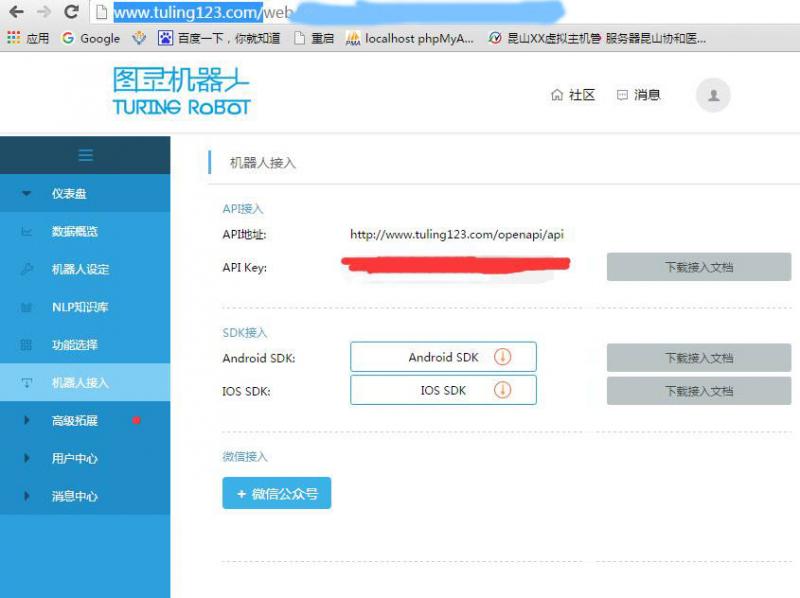Open the 百度一下 bookmark
The height and width of the screenshot is (598, 800).
[x=219, y=38]
